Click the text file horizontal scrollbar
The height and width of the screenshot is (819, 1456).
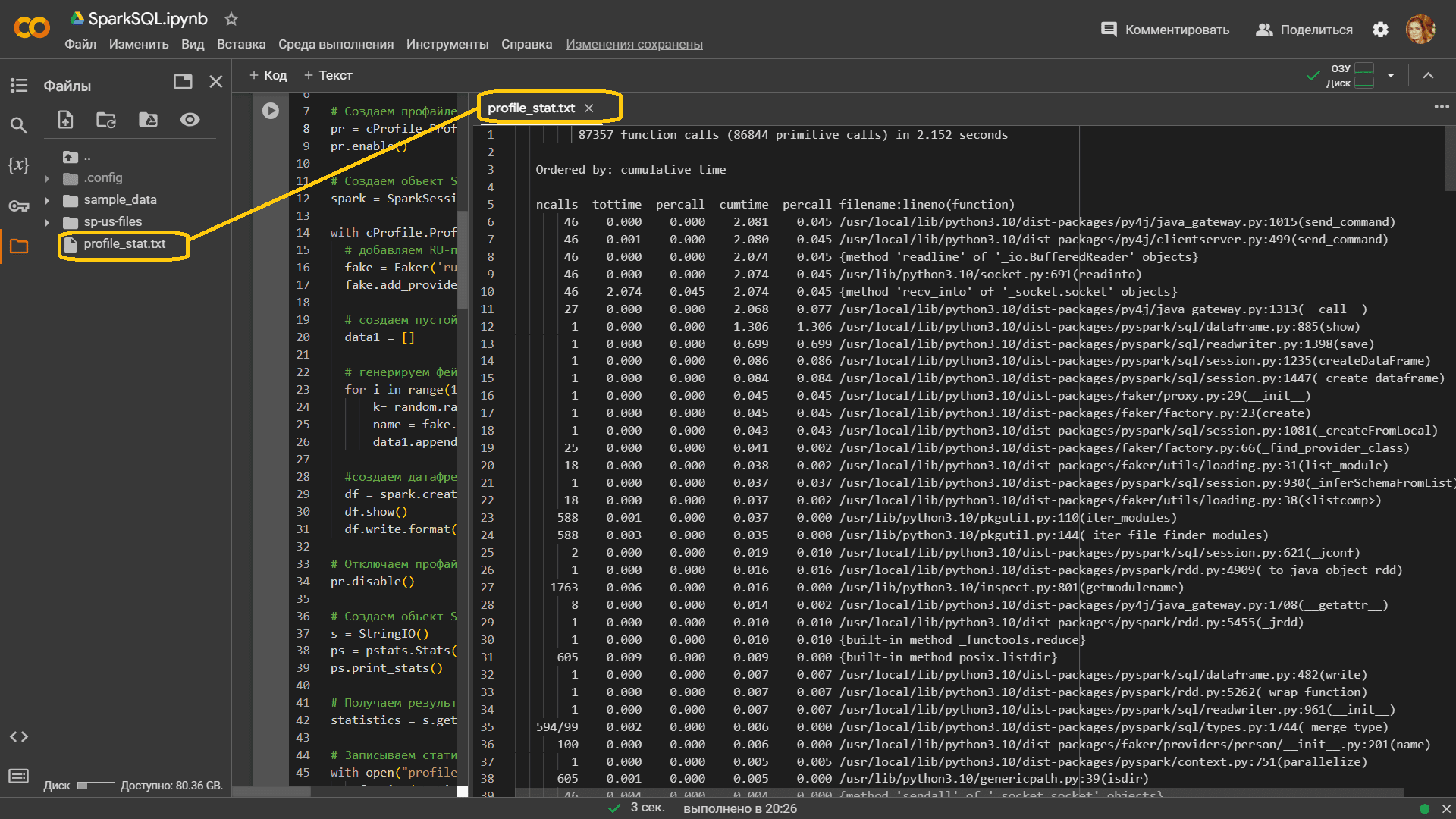coord(959,792)
